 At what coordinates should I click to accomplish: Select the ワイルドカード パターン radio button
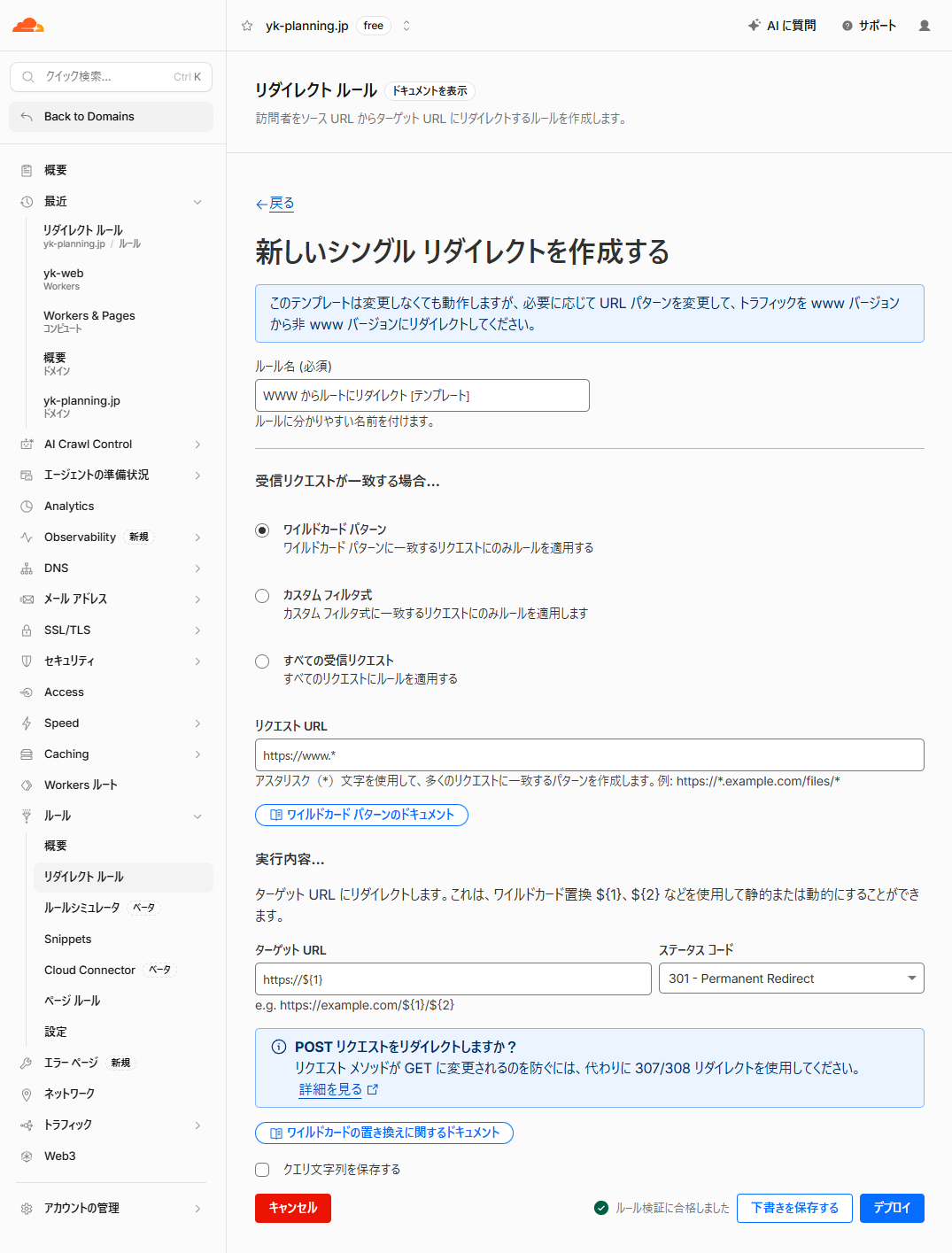coord(262,530)
